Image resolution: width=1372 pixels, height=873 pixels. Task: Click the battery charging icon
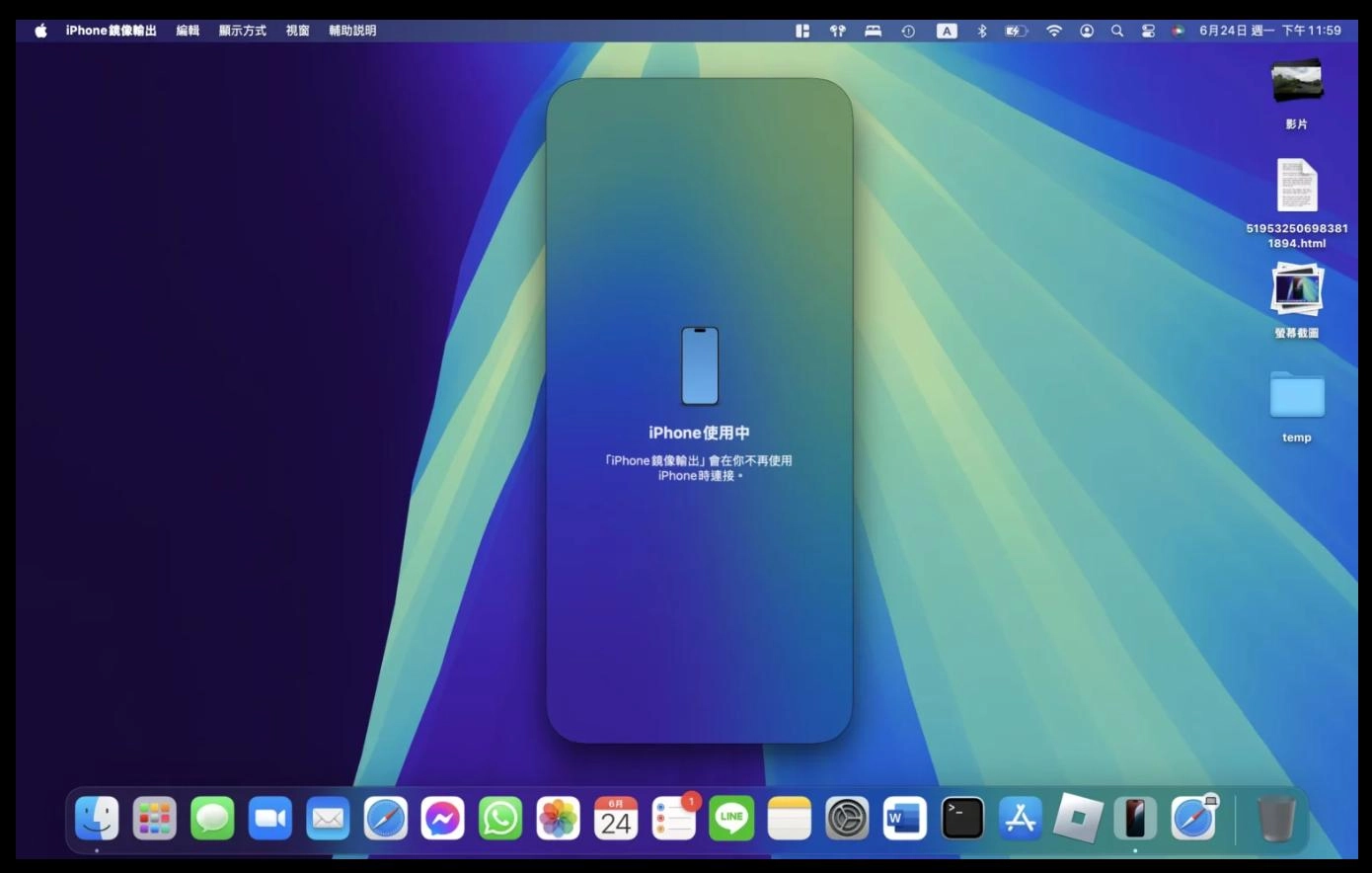coord(1017,31)
